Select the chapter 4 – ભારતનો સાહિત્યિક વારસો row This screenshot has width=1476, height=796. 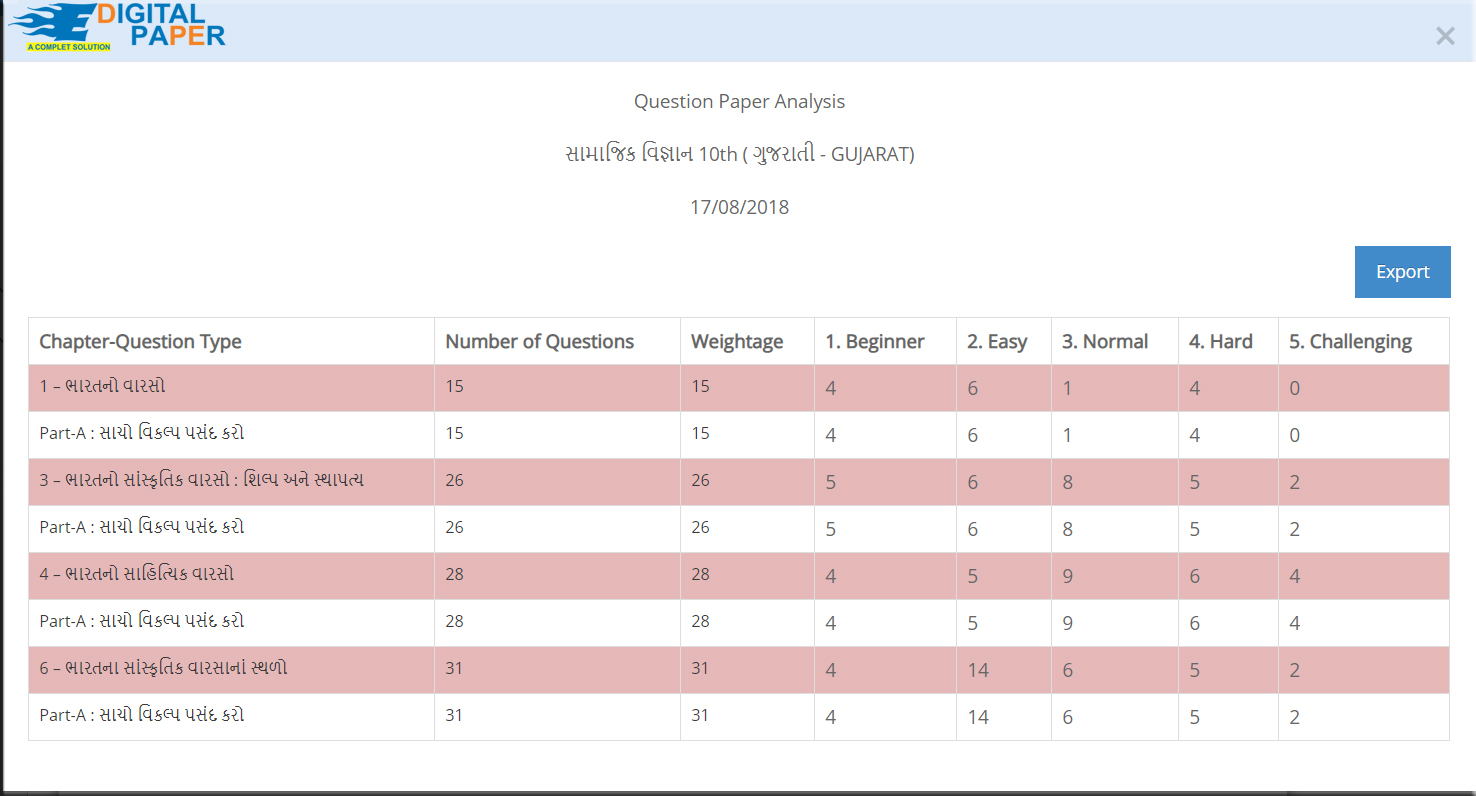[x=137, y=575]
